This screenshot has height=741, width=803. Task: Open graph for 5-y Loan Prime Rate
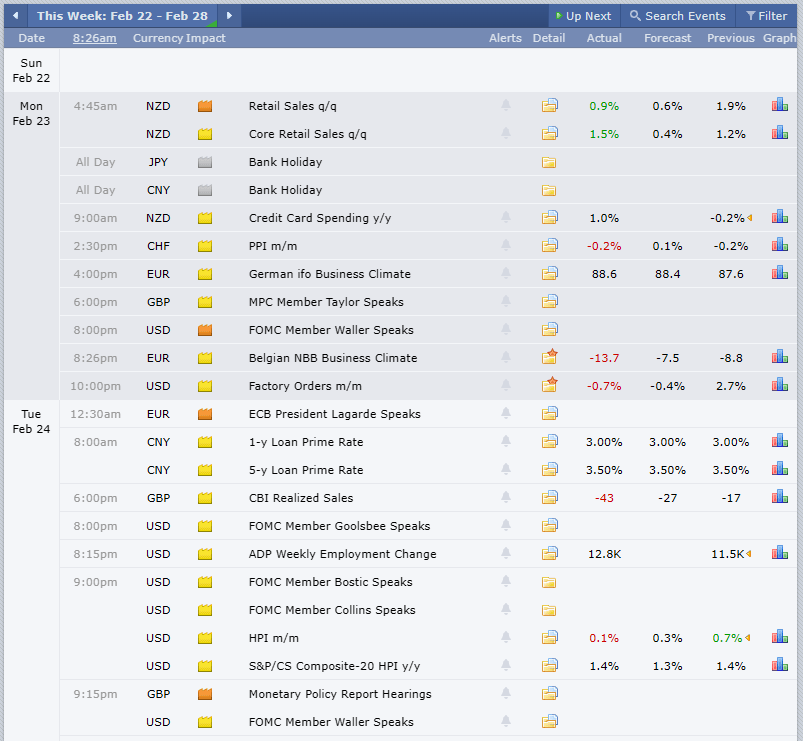click(x=779, y=469)
